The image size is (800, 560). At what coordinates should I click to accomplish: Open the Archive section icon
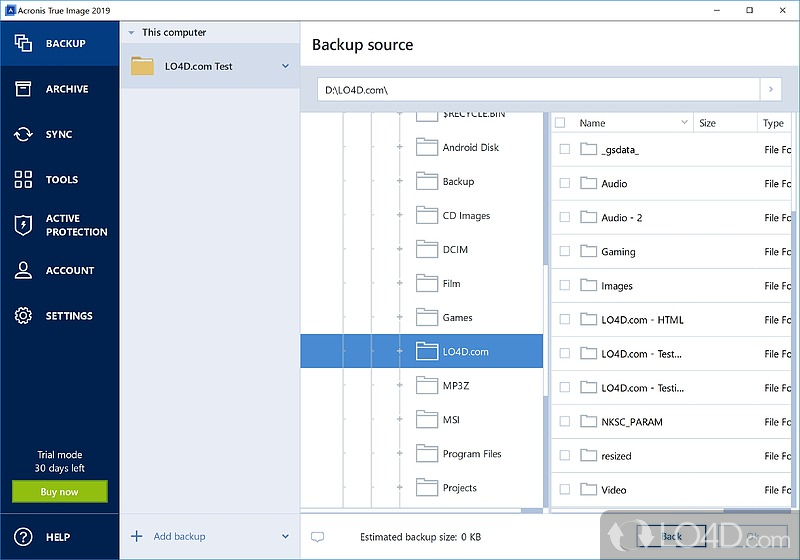click(23, 89)
